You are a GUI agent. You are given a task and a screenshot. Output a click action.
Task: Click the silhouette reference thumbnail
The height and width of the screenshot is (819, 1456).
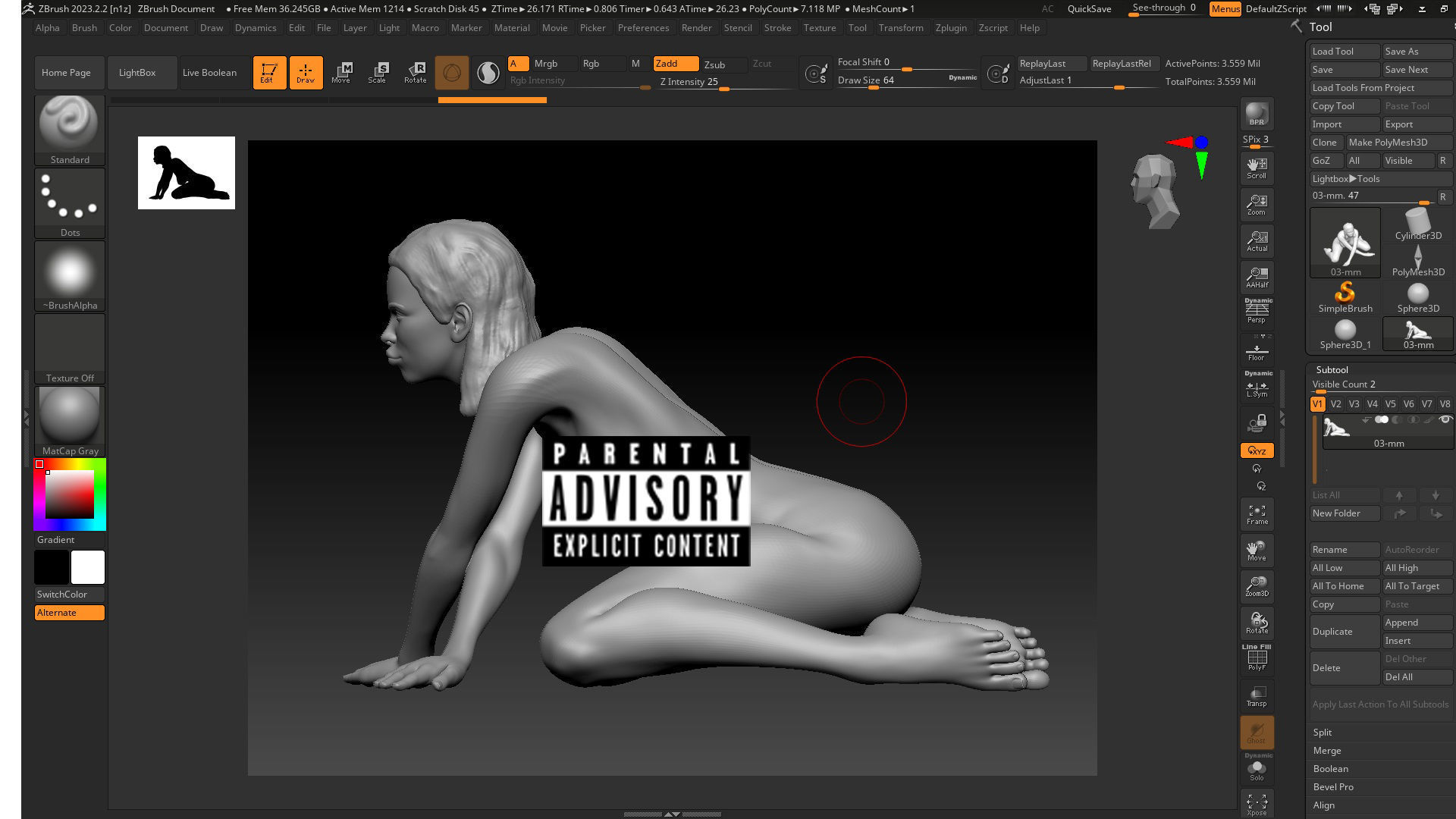187,173
